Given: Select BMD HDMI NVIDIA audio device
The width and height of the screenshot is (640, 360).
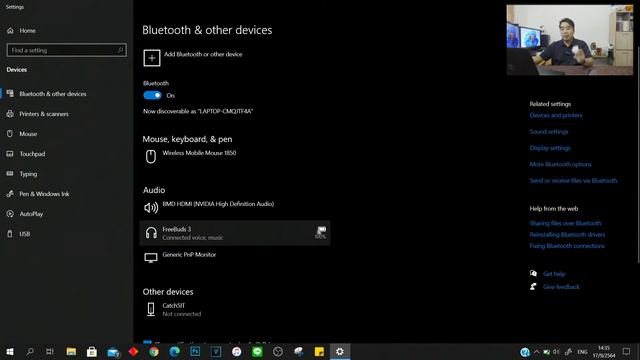Looking at the screenshot, I should (235, 207).
